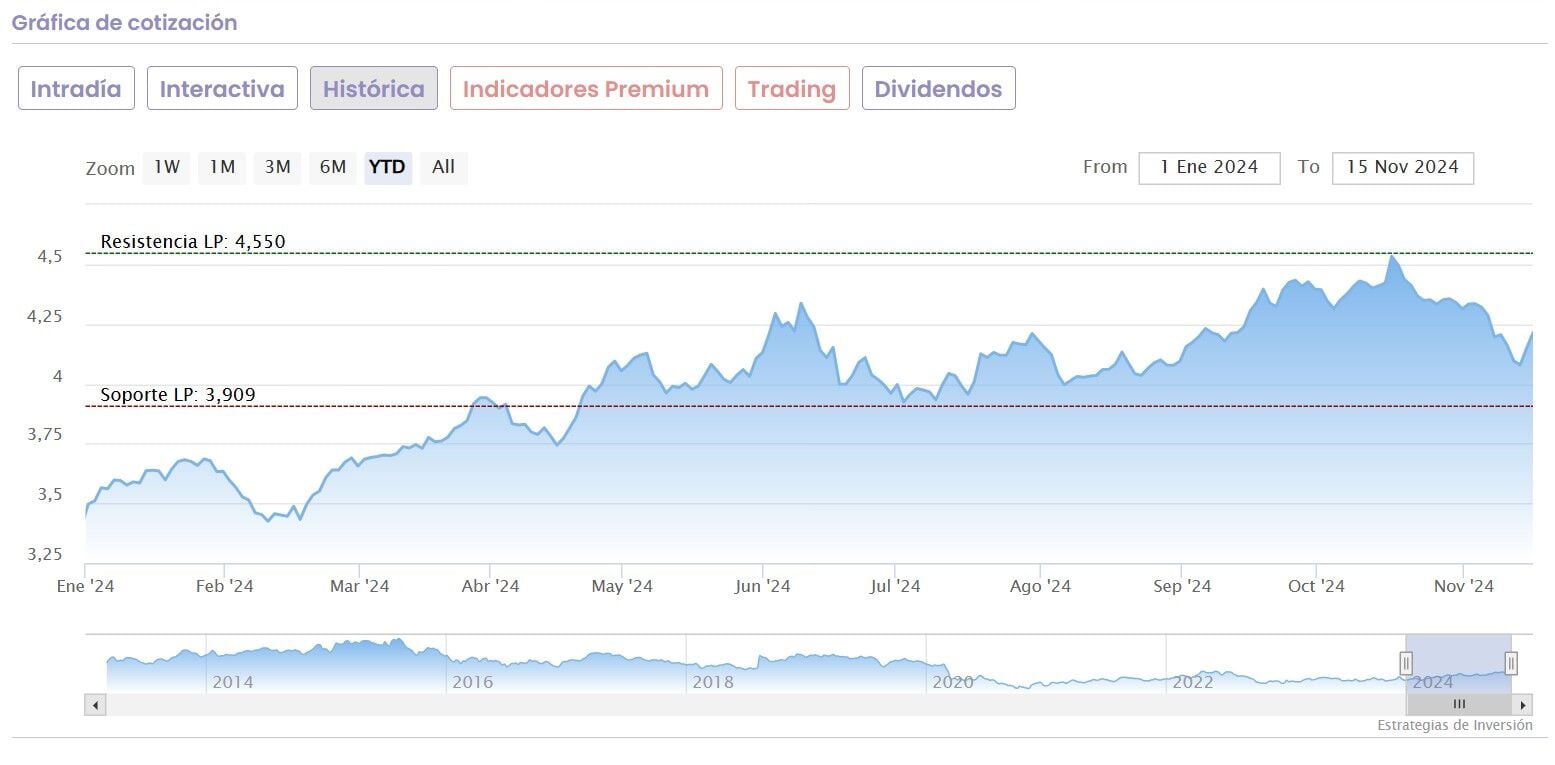Open the Intradía chart tab
1555x765 pixels.
[76, 89]
